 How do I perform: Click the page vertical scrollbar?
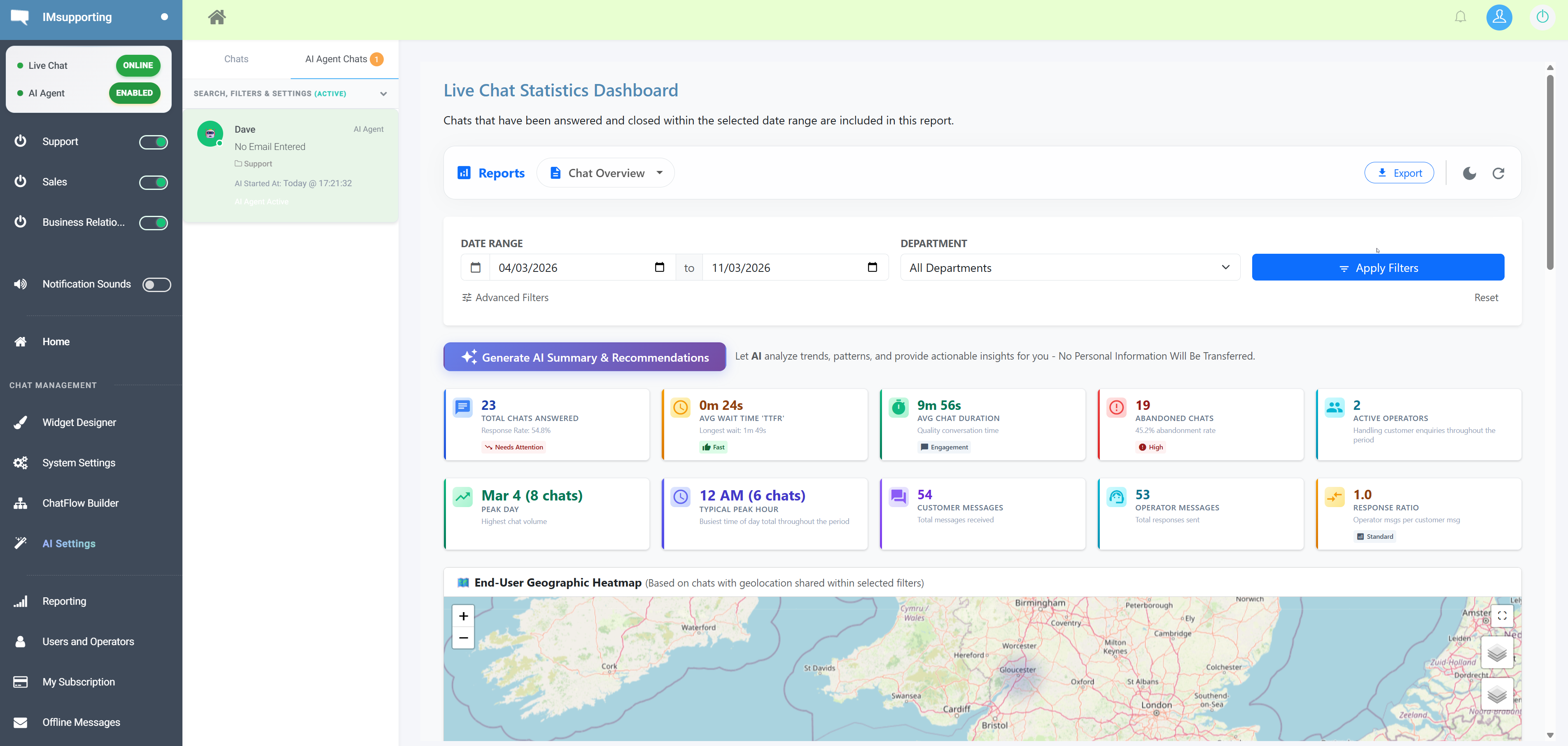click(x=1550, y=172)
